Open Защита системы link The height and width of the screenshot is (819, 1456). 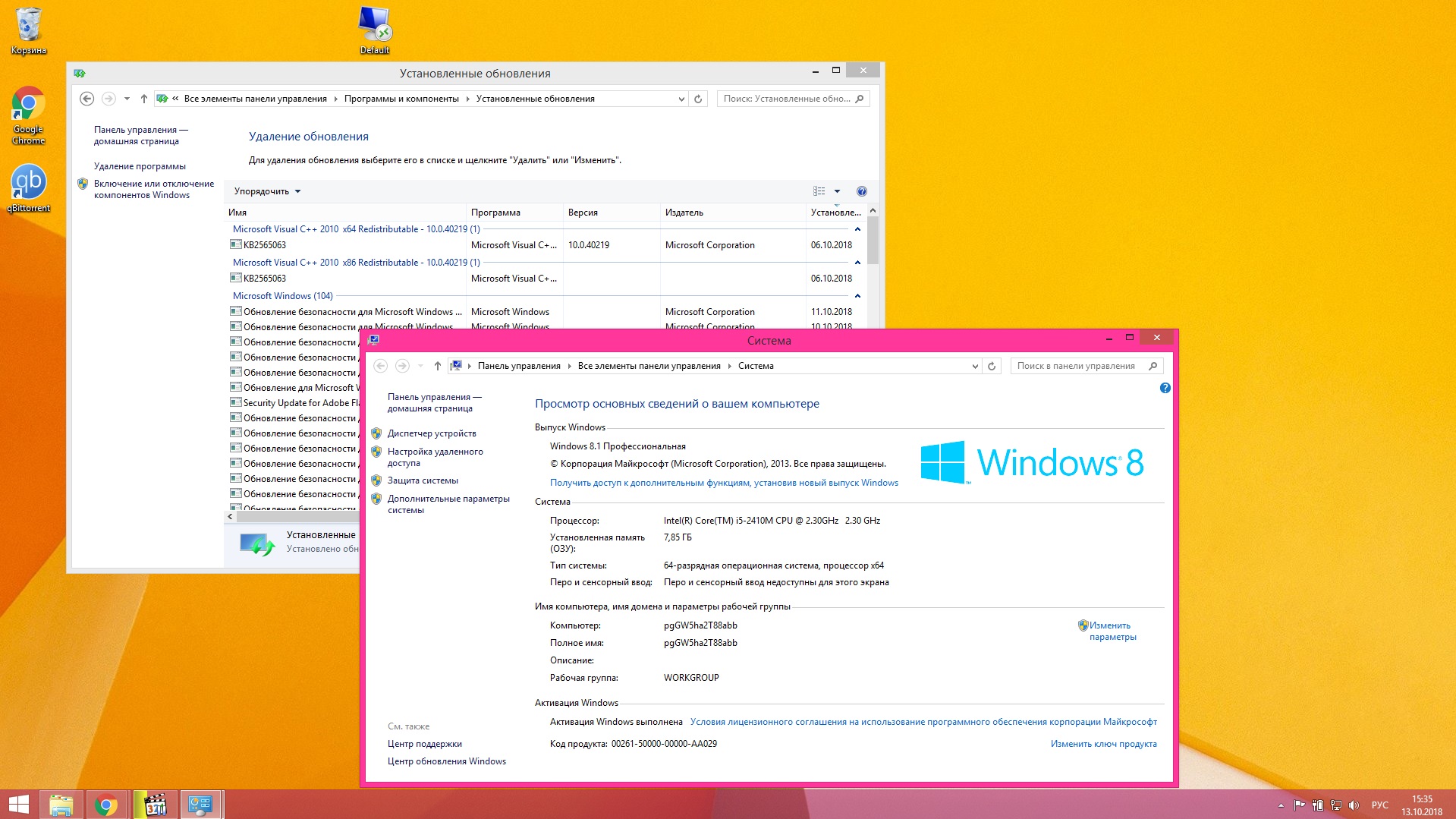[x=423, y=480]
